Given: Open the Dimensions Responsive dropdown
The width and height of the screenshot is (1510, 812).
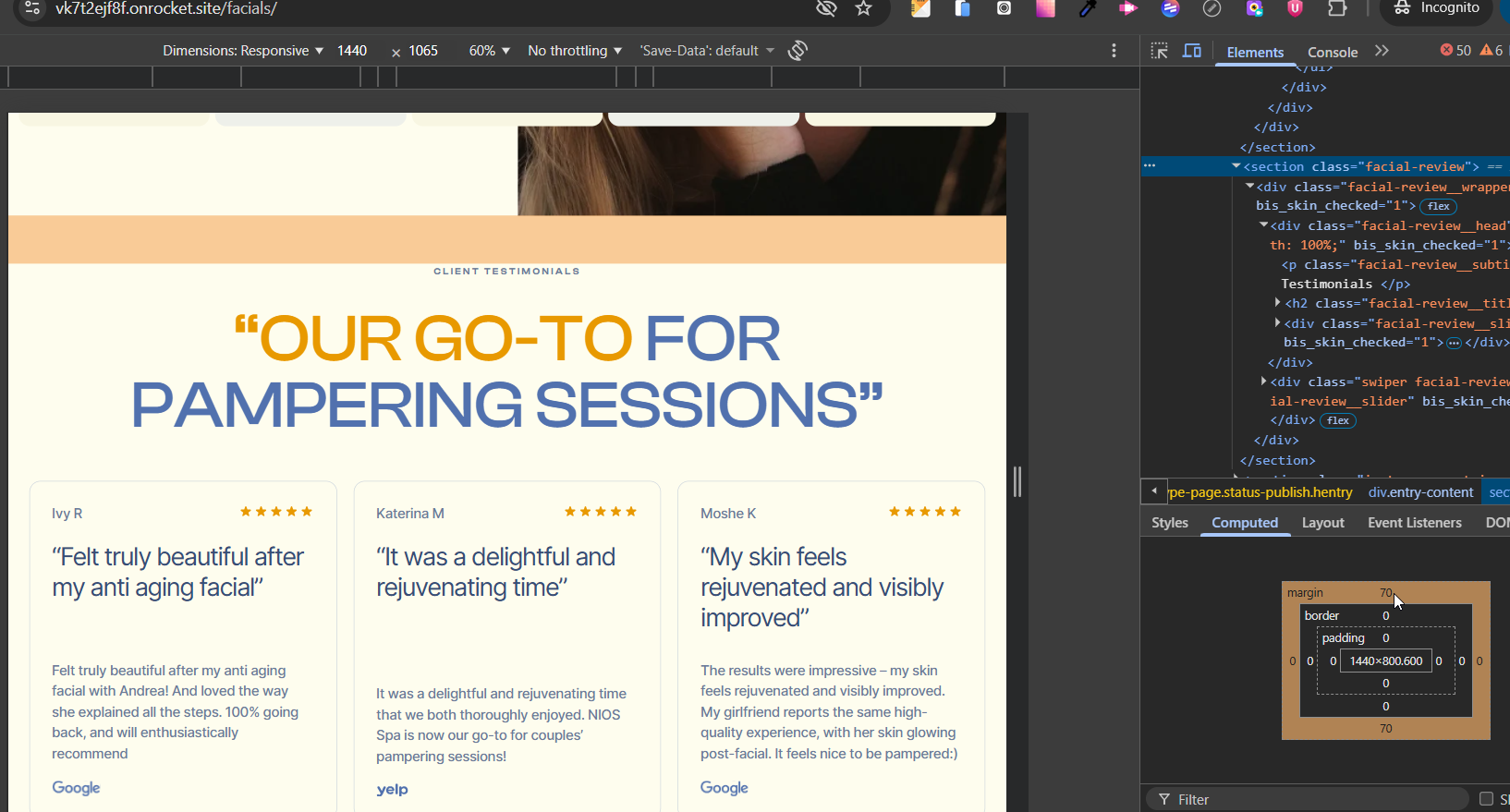Looking at the screenshot, I should [x=243, y=51].
